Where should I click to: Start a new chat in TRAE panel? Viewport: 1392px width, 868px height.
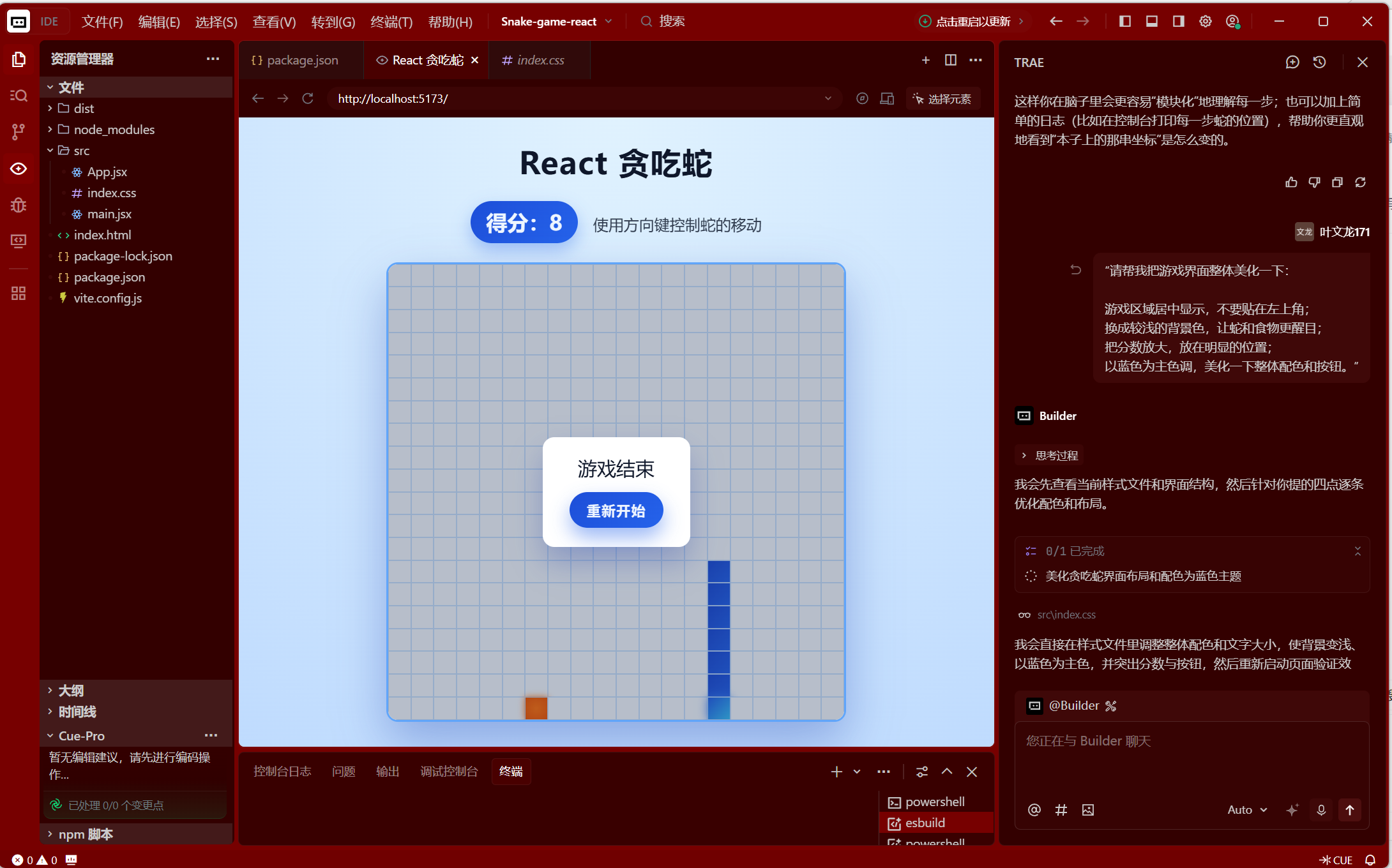[x=1292, y=62]
